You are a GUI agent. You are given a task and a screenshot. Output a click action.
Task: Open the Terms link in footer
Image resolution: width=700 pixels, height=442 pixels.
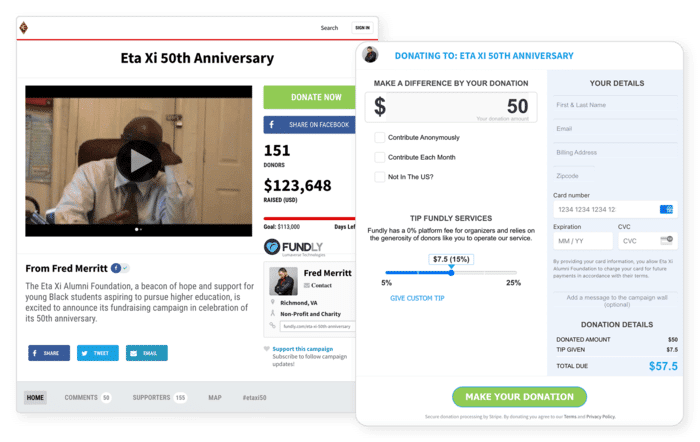point(570,417)
